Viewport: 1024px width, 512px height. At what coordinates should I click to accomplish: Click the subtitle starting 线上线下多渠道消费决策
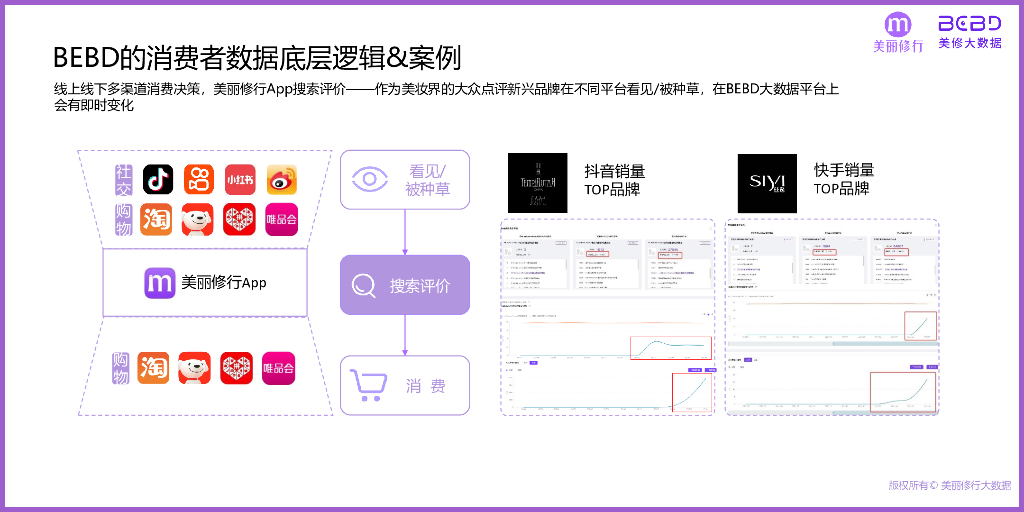pyautogui.click(x=445, y=97)
